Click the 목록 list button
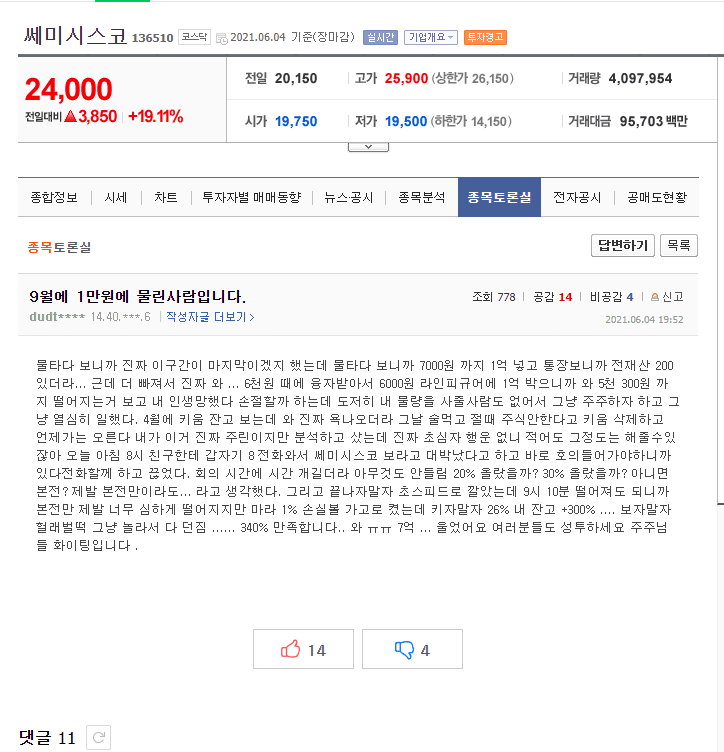 679,245
